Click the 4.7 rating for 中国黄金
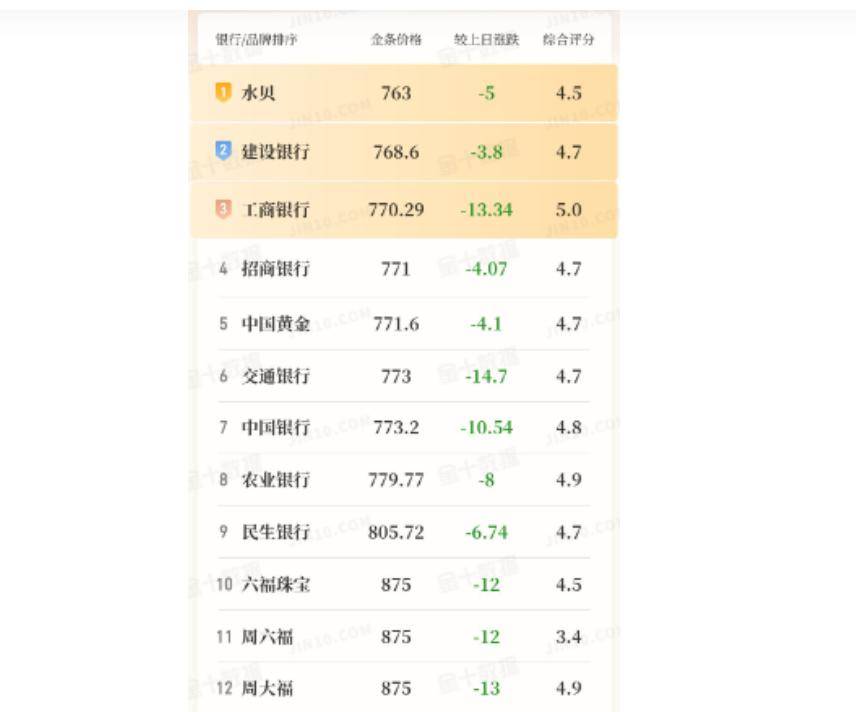Image resolution: width=856 pixels, height=712 pixels. (568, 324)
